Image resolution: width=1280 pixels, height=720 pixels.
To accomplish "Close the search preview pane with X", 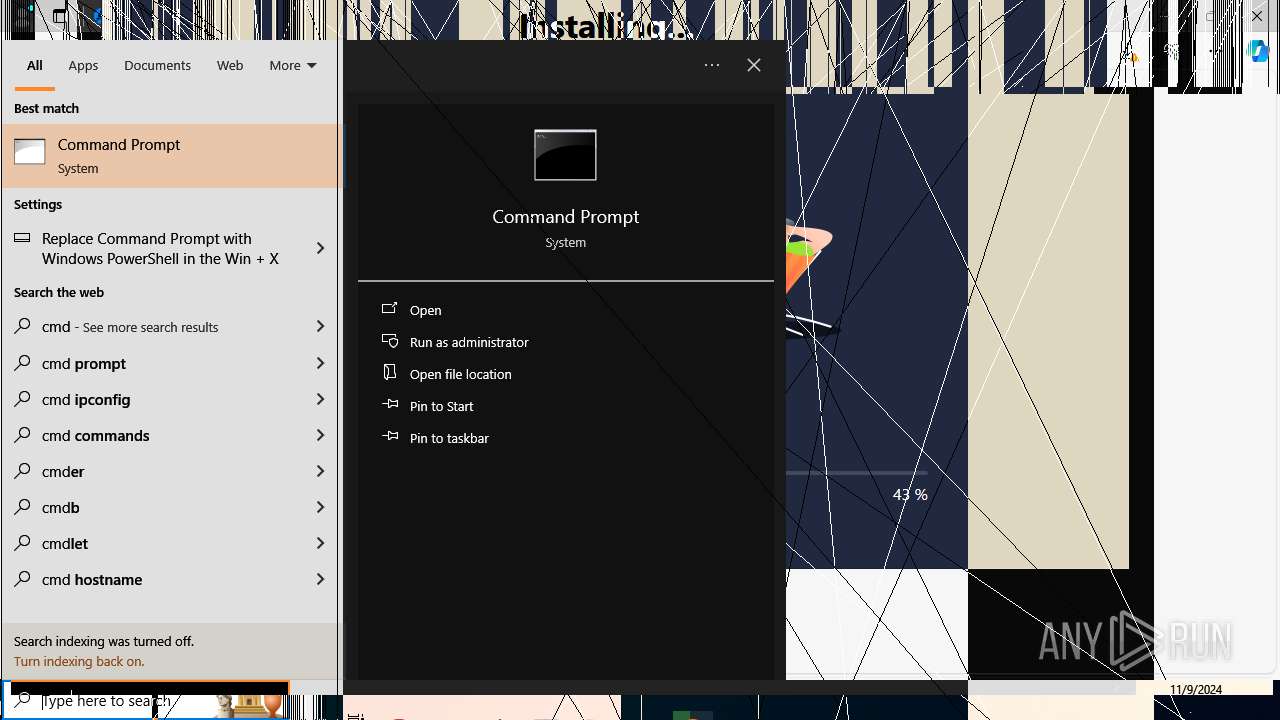I will coord(754,65).
